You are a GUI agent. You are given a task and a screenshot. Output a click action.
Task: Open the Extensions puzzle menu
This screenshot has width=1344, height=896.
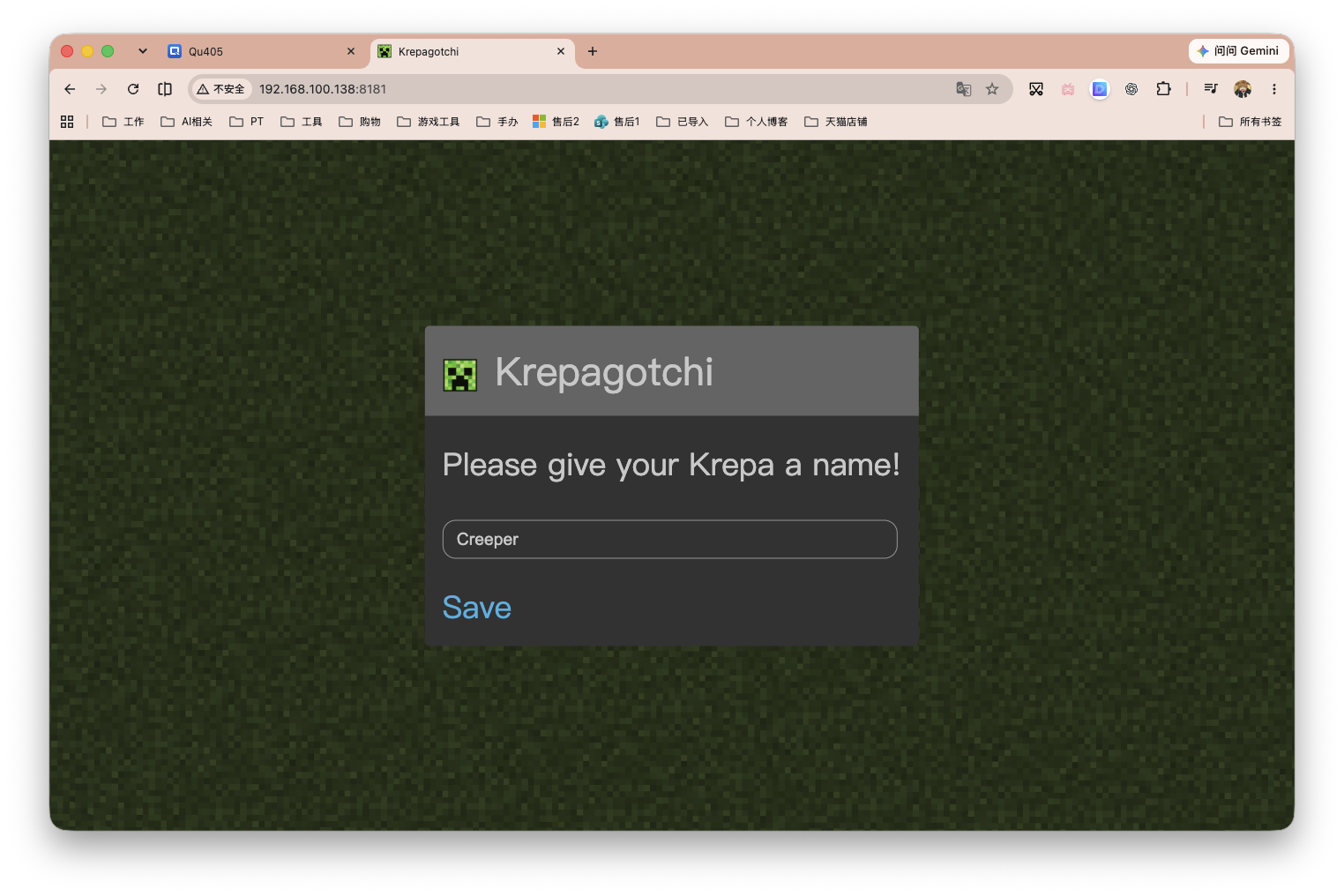pos(1163,89)
